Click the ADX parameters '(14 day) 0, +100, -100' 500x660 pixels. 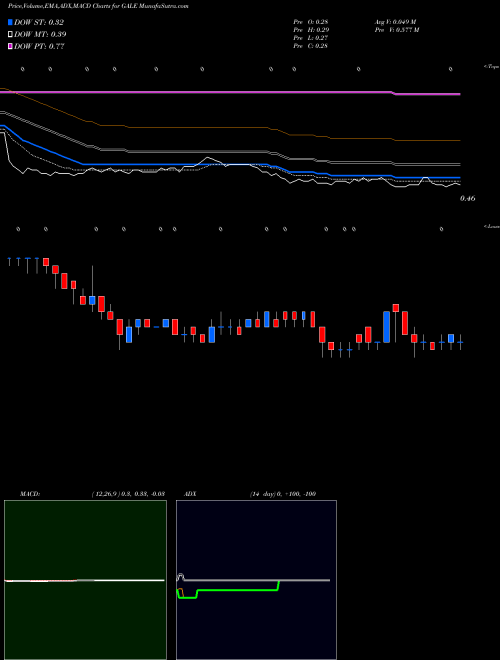pos(283,494)
